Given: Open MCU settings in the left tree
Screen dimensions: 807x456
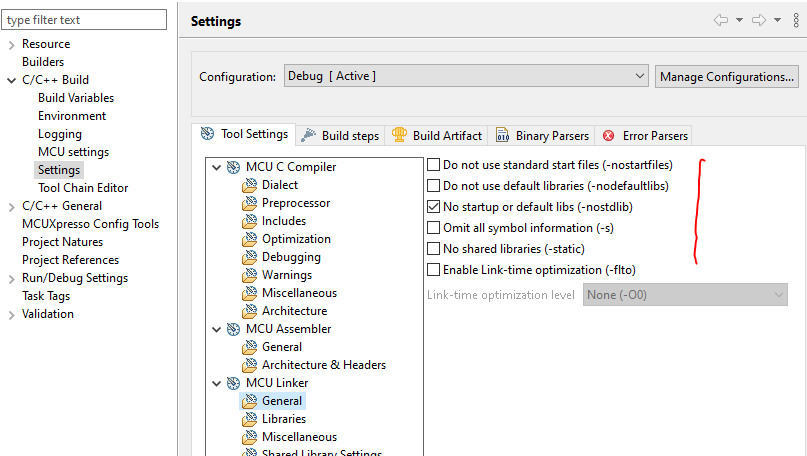Looking at the screenshot, I should coord(73,152).
